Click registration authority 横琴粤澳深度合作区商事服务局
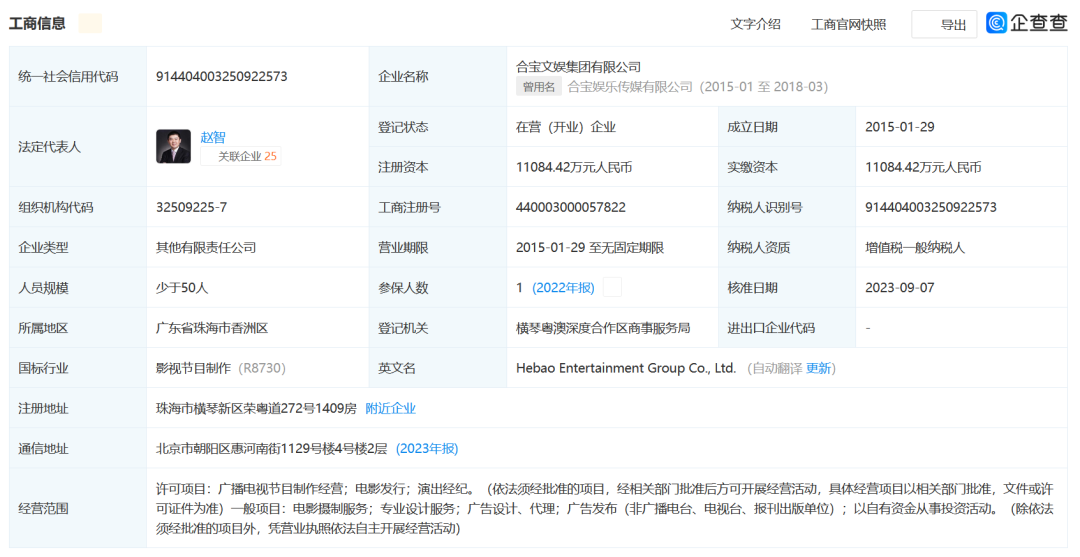 coord(603,328)
